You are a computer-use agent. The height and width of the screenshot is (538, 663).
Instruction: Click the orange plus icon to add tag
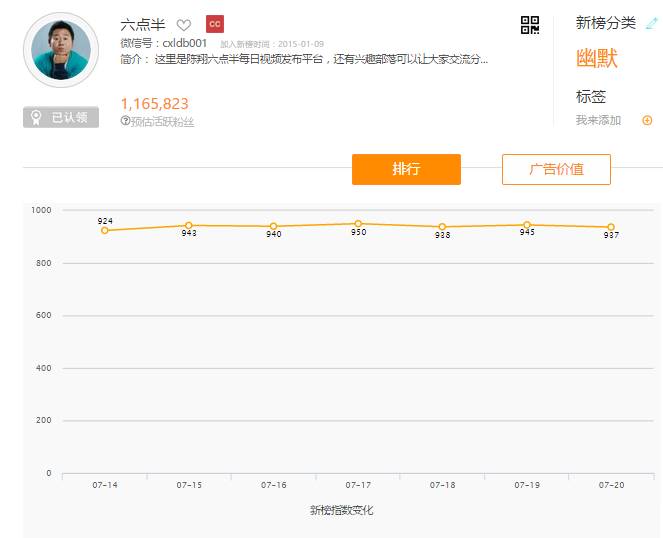(x=647, y=121)
